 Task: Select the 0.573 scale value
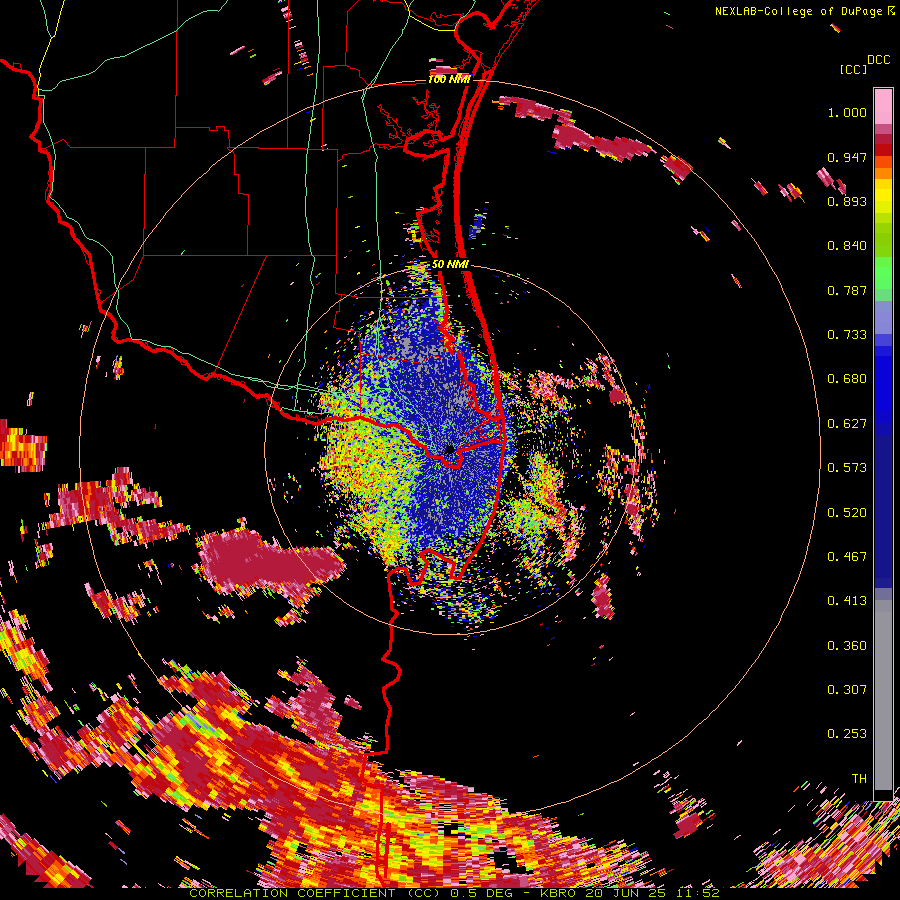click(847, 468)
